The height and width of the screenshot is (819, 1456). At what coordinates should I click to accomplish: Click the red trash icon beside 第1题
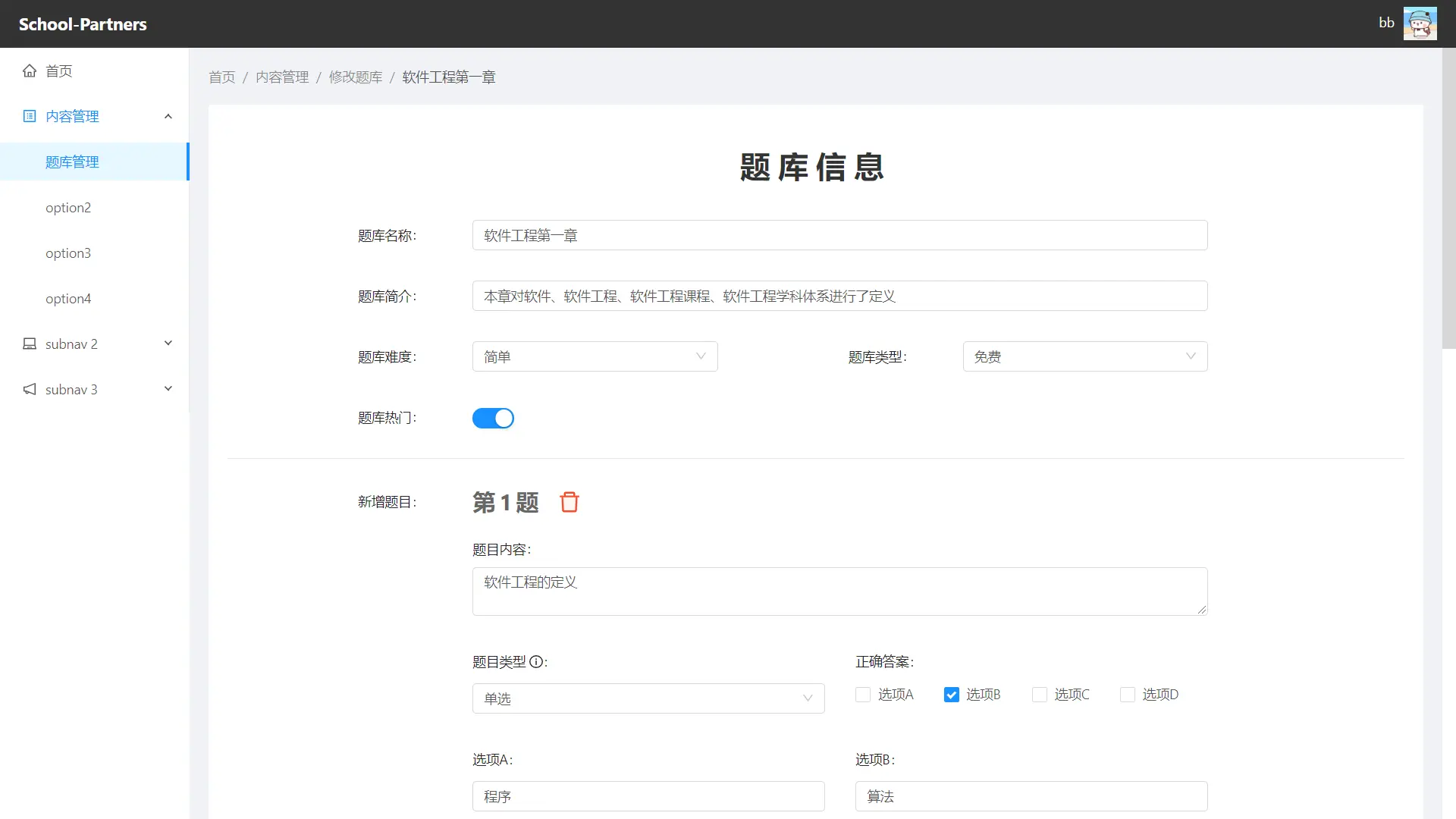(x=569, y=502)
